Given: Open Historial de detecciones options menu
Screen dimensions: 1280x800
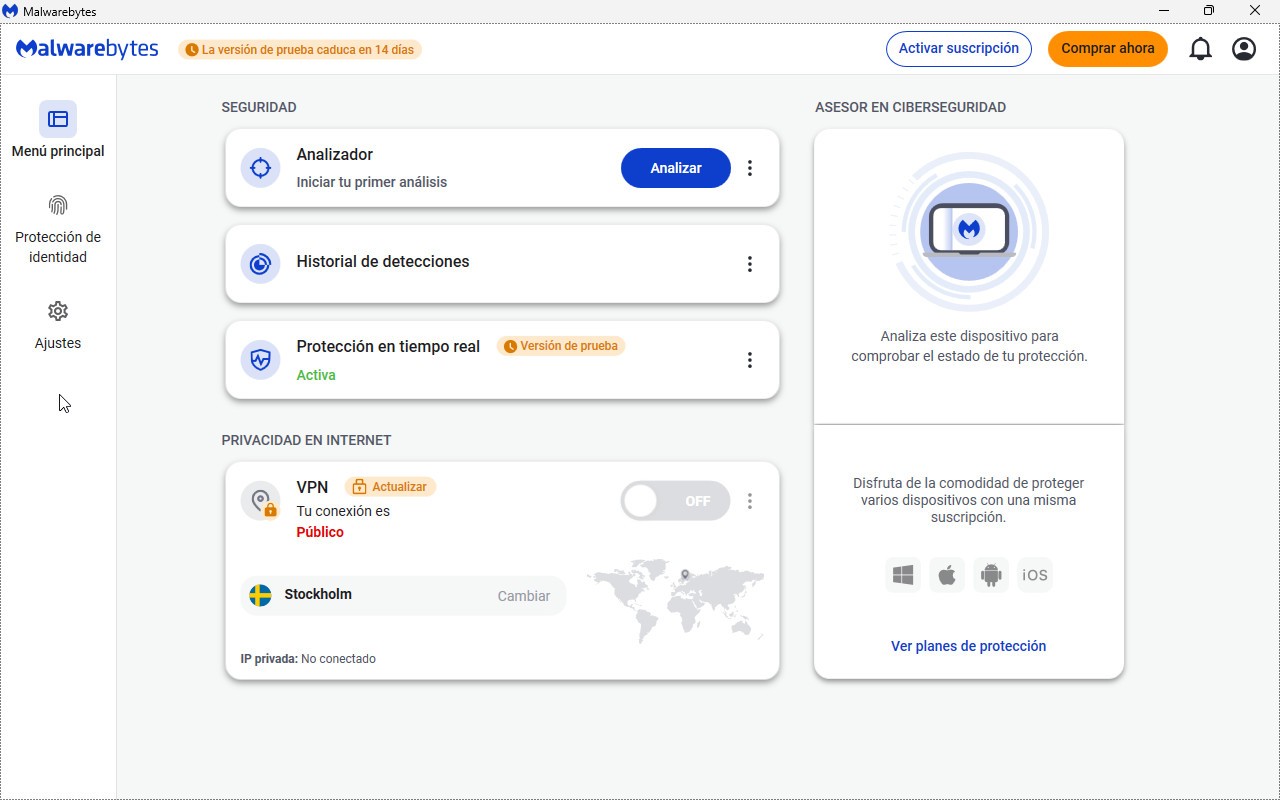Looking at the screenshot, I should pyautogui.click(x=750, y=264).
